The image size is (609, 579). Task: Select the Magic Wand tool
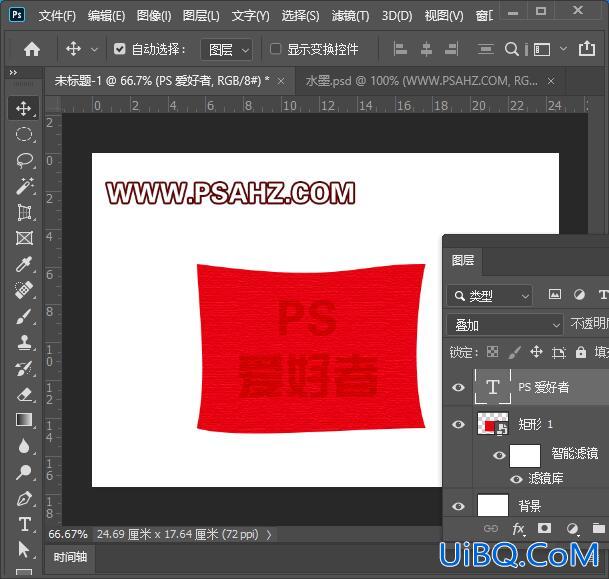coord(24,186)
